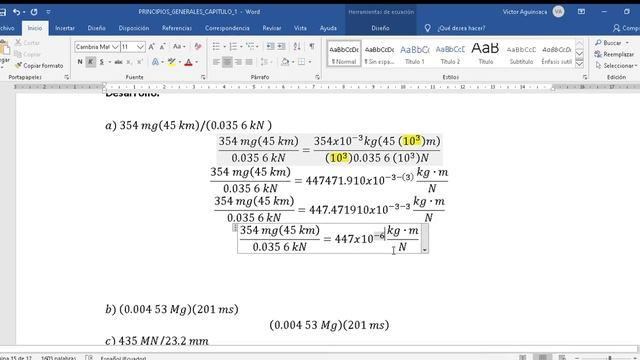Open the Revisar tab
640x360 pixels.
pyautogui.click(x=272, y=28)
